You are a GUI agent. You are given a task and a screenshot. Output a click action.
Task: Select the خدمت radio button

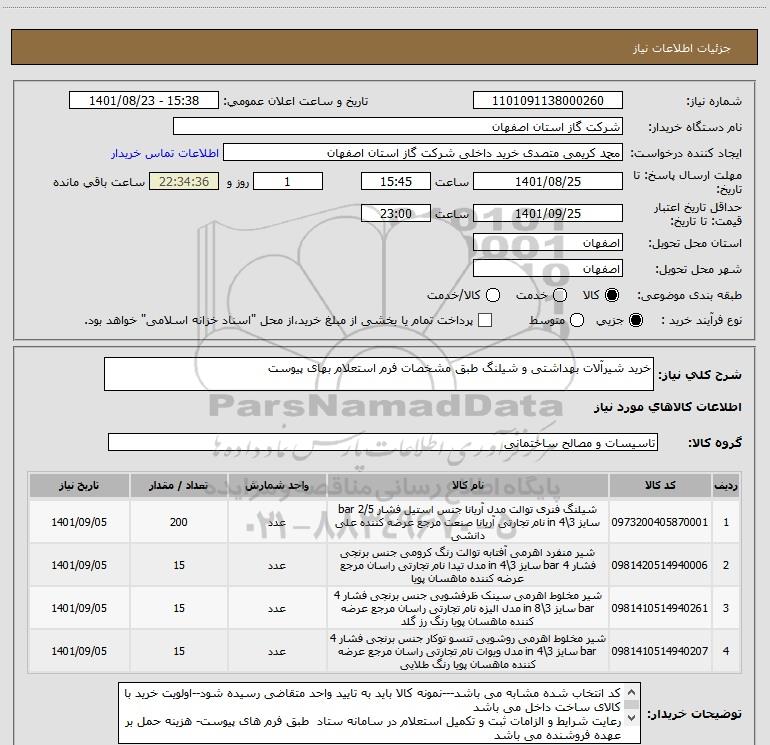click(560, 295)
